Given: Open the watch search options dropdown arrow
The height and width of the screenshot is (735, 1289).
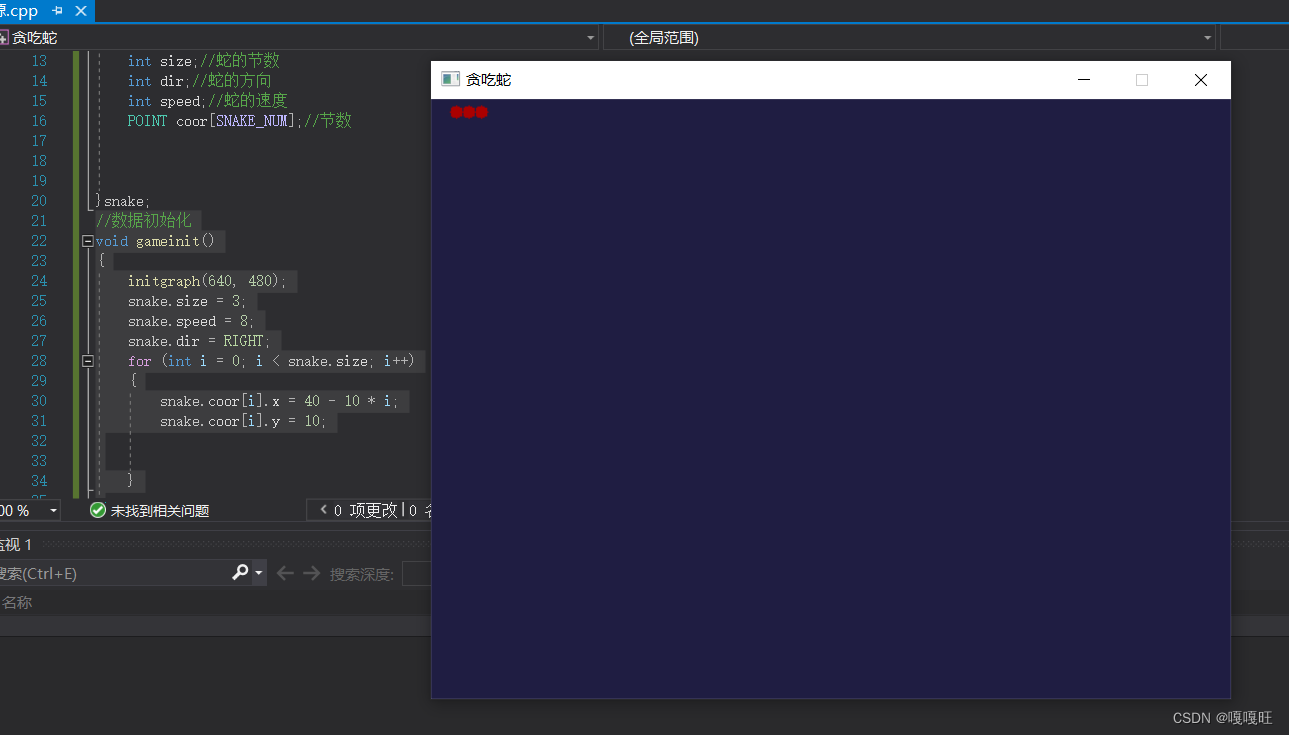Looking at the screenshot, I should pos(259,573).
